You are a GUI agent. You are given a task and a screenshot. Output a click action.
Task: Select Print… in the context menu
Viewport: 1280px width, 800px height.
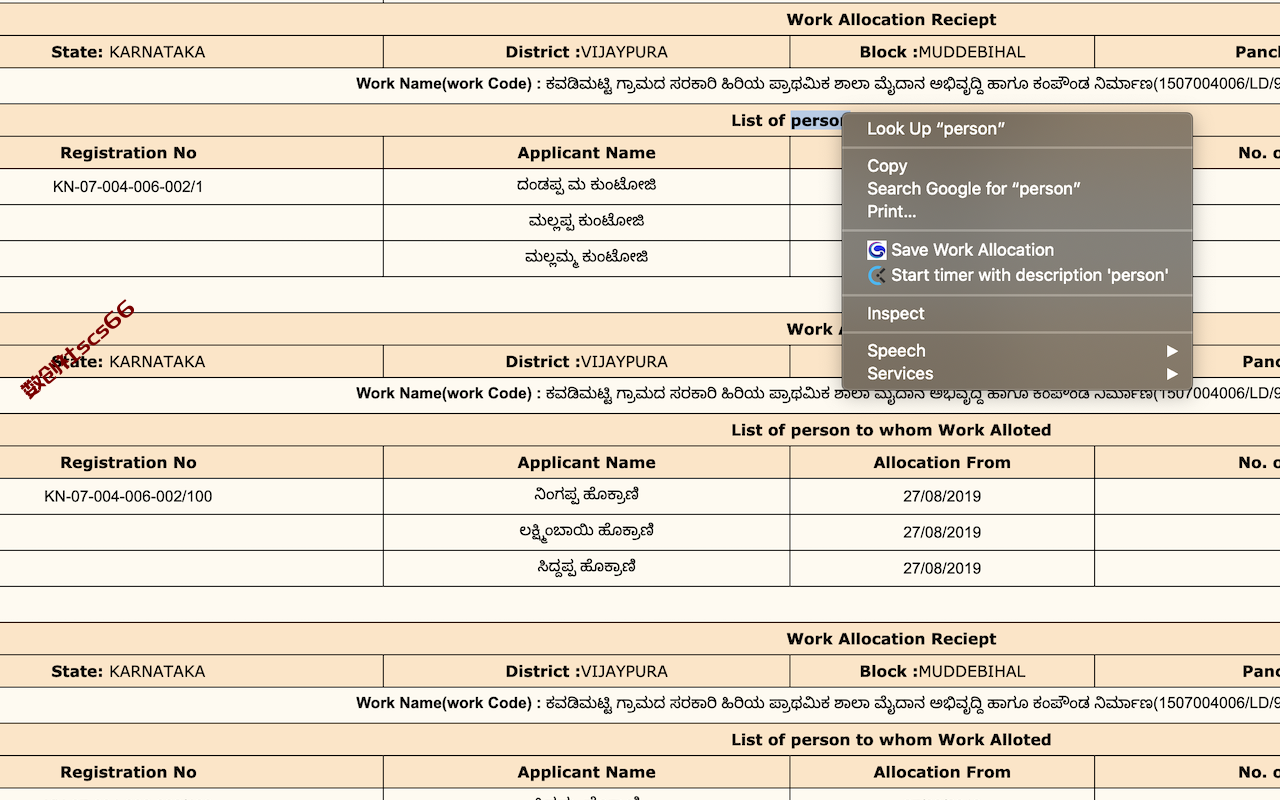point(1017,212)
